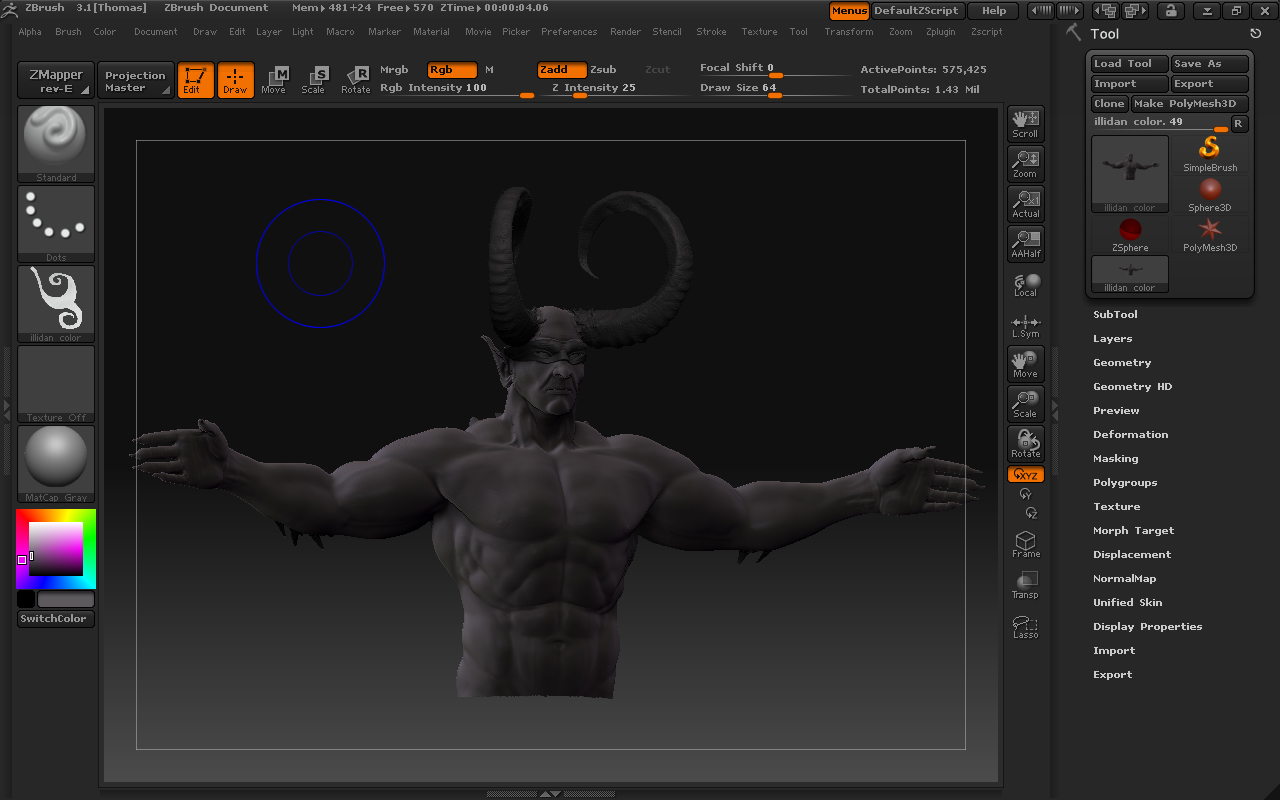Select the Frame icon
Screen dimensions: 1280x800
point(1025,545)
